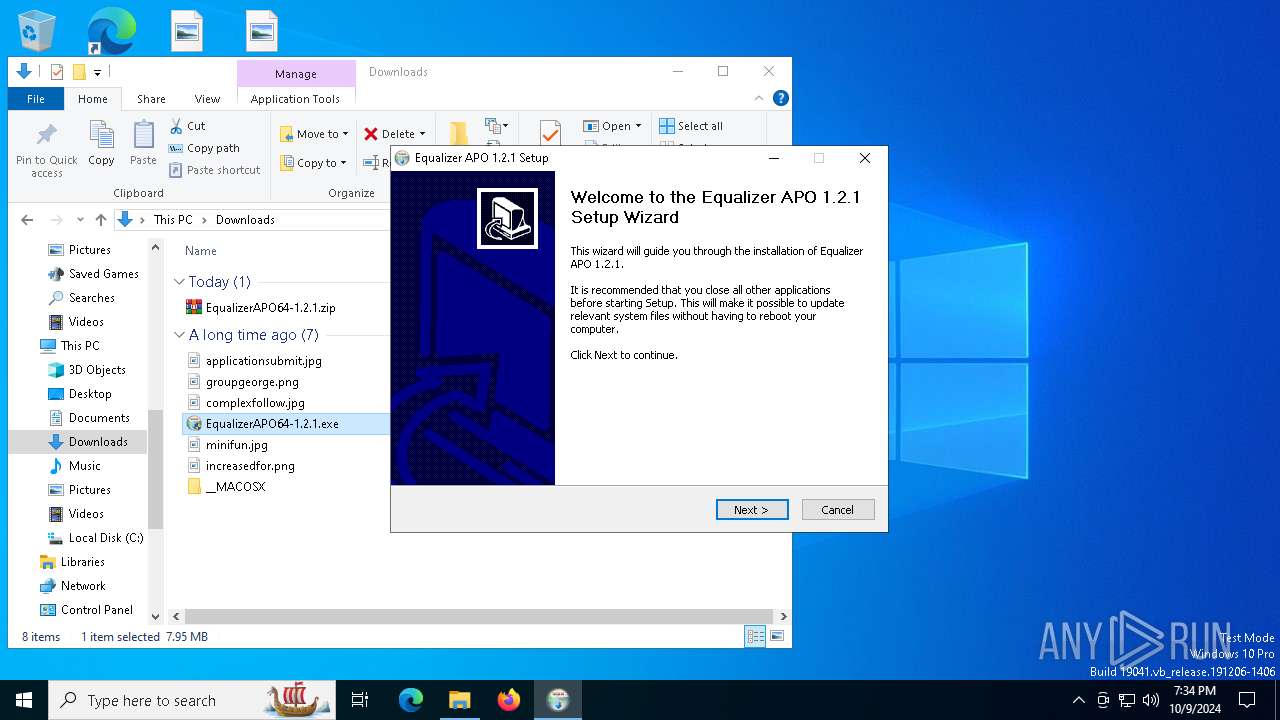The height and width of the screenshot is (720, 1280).
Task: Click the navigation pane vertical scrollbar
Action: point(155,468)
